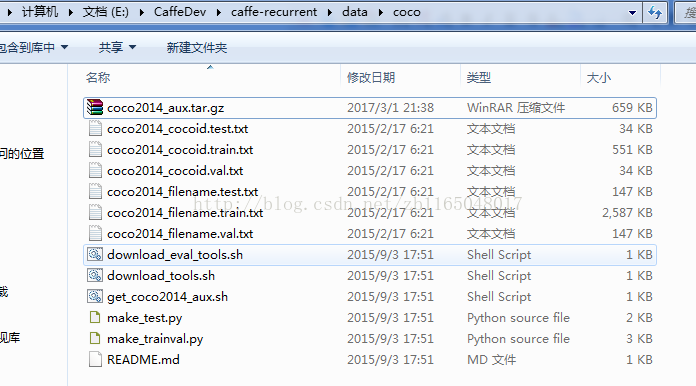Open the 共享 dropdown menu
Screen dimensions: 696x386
coord(117,47)
